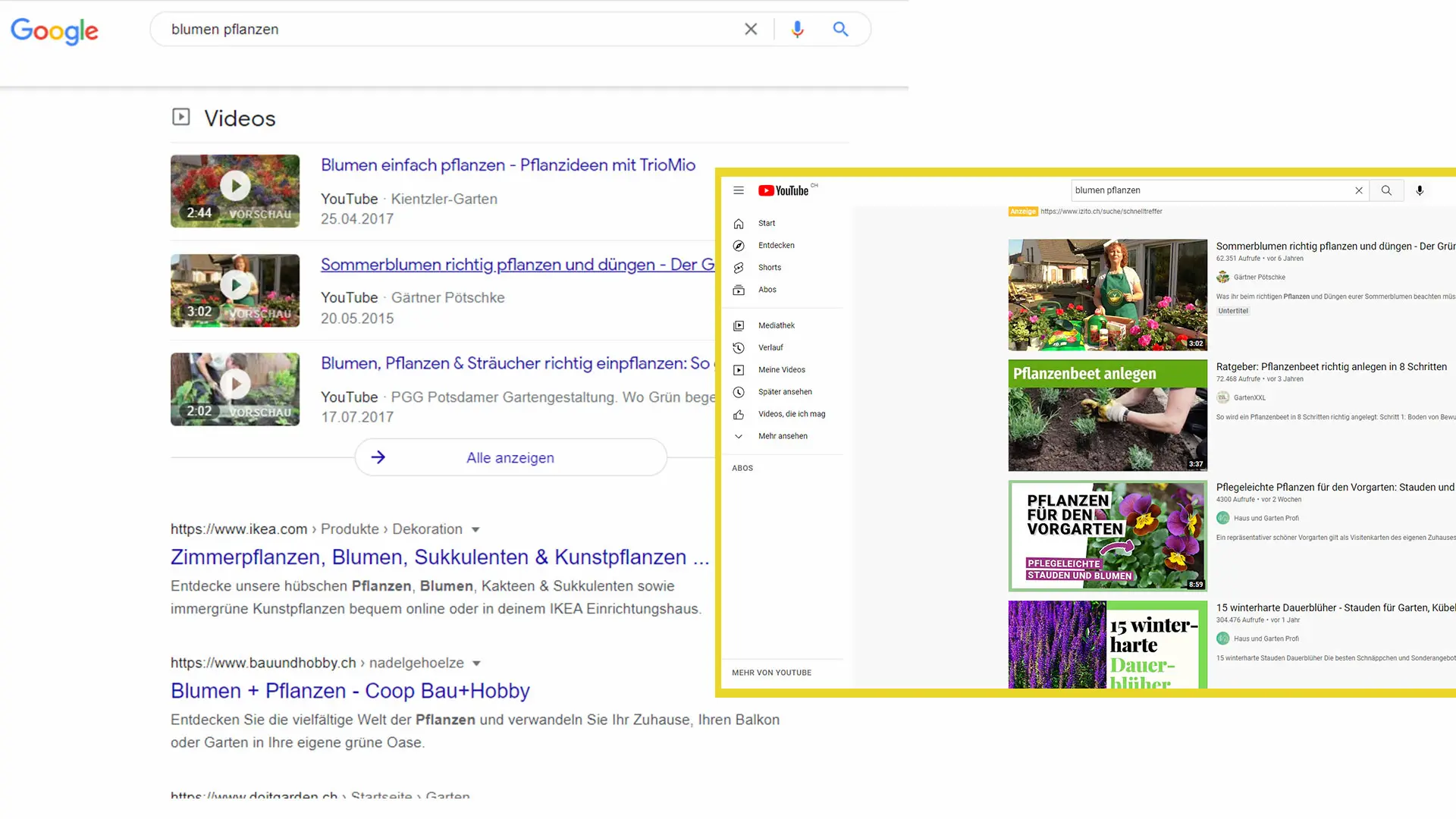This screenshot has height=819, width=1456.
Task: Click the thumbs-up icon for liked videos
Action: [x=739, y=415]
